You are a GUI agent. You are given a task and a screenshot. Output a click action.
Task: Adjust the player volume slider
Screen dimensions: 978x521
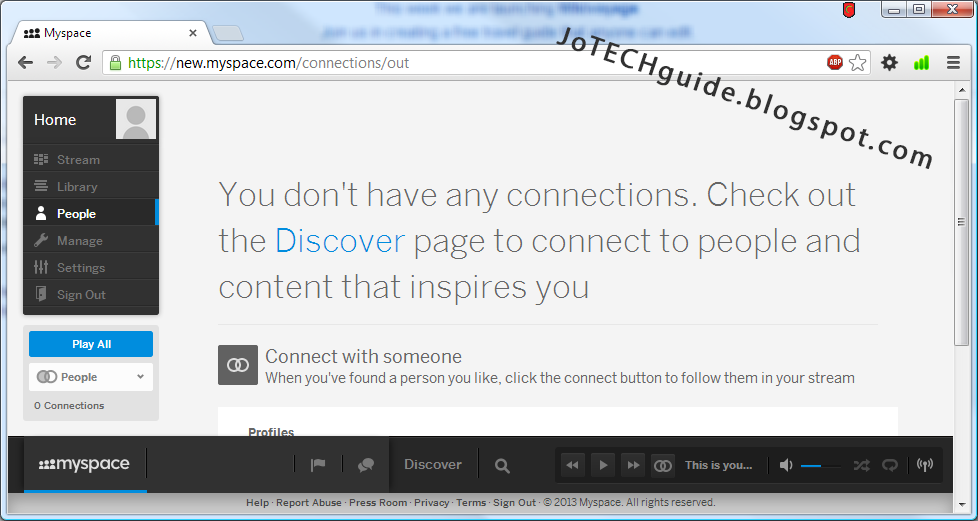[x=820, y=465]
